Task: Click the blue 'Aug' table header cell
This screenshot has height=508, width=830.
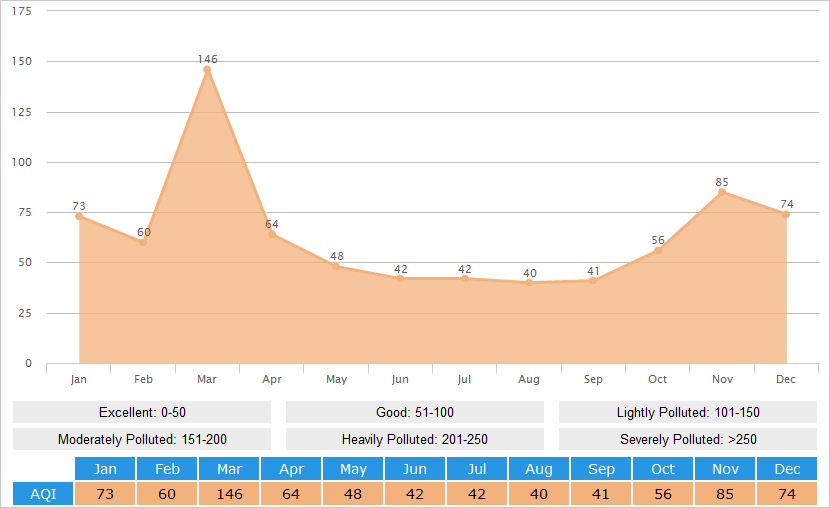Action: [539, 469]
